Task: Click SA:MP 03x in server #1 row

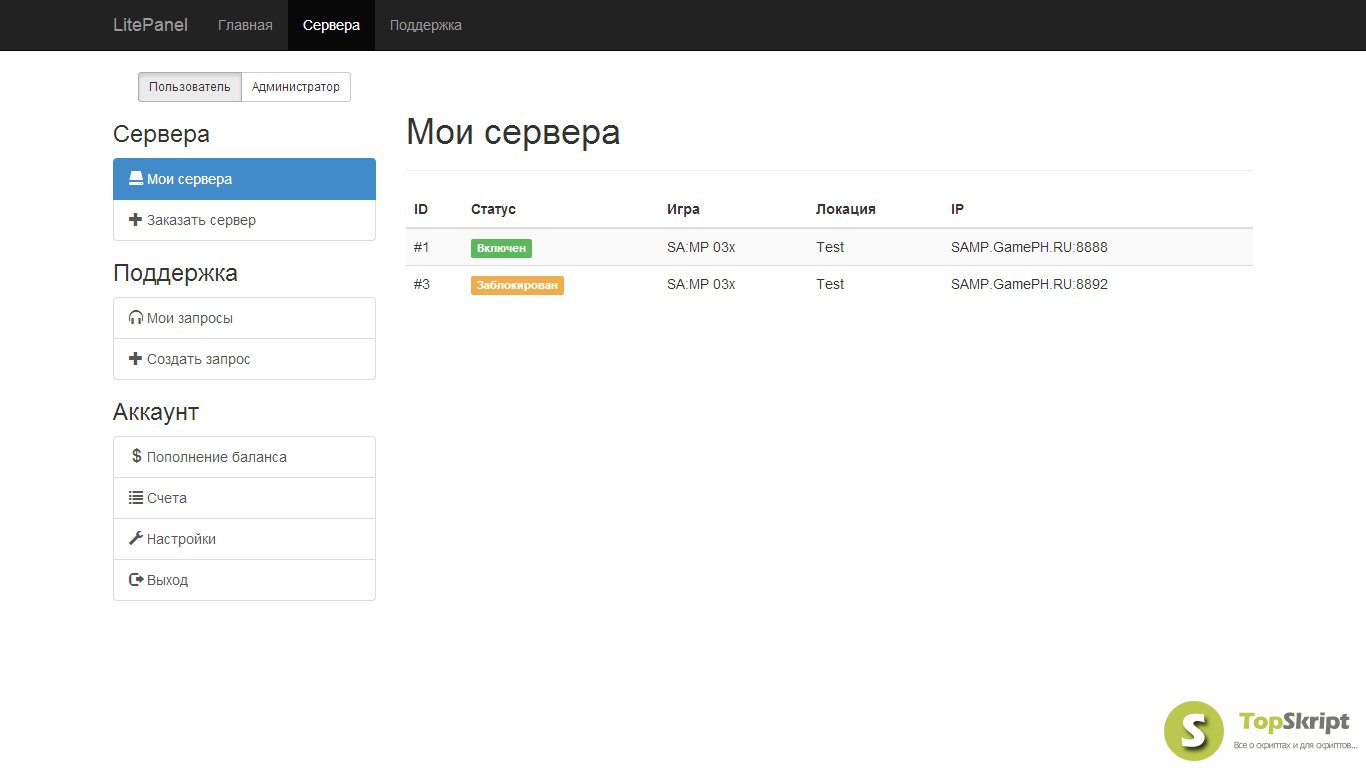Action: [x=701, y=247]
